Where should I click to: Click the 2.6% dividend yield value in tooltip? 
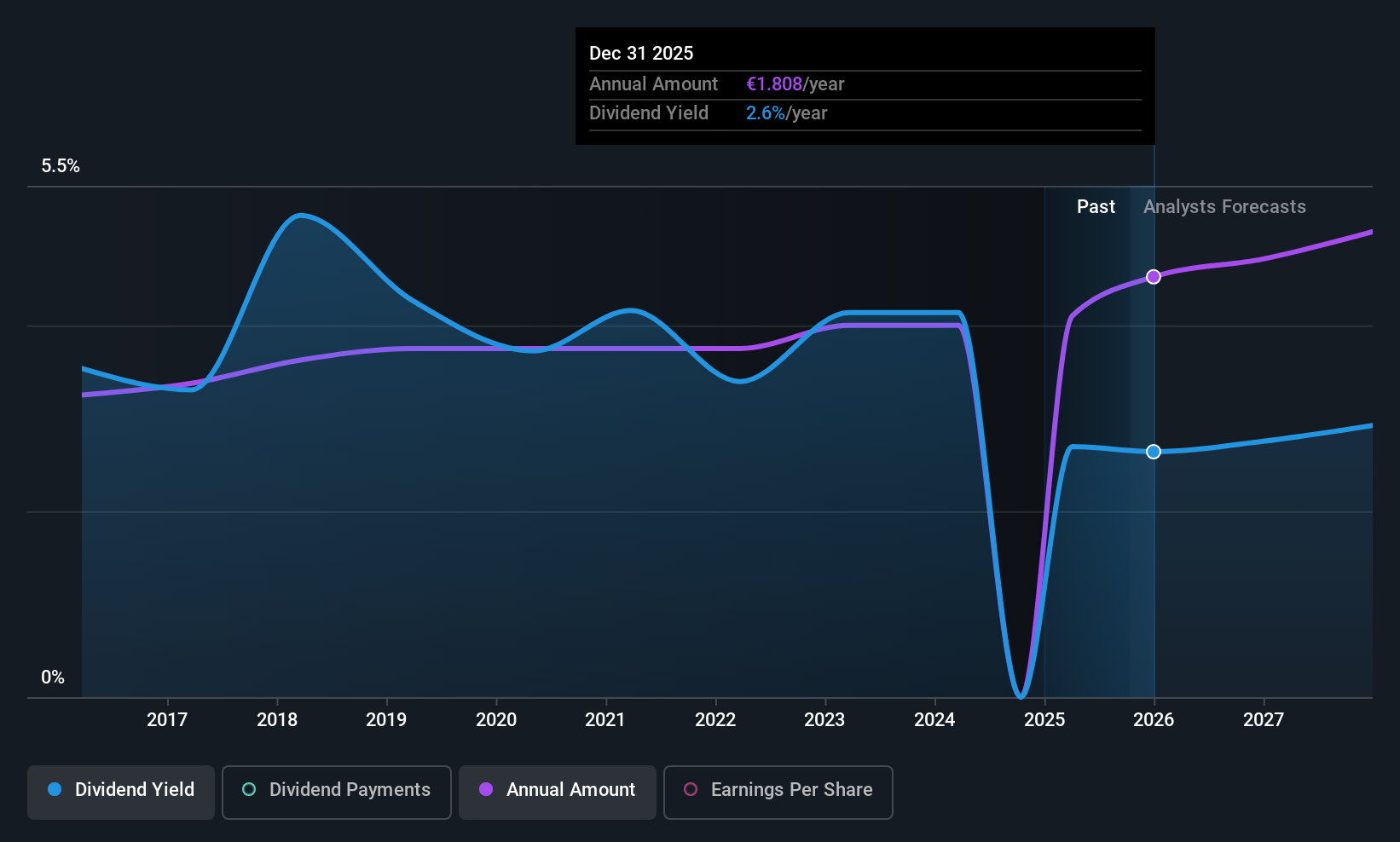[765, 113]
